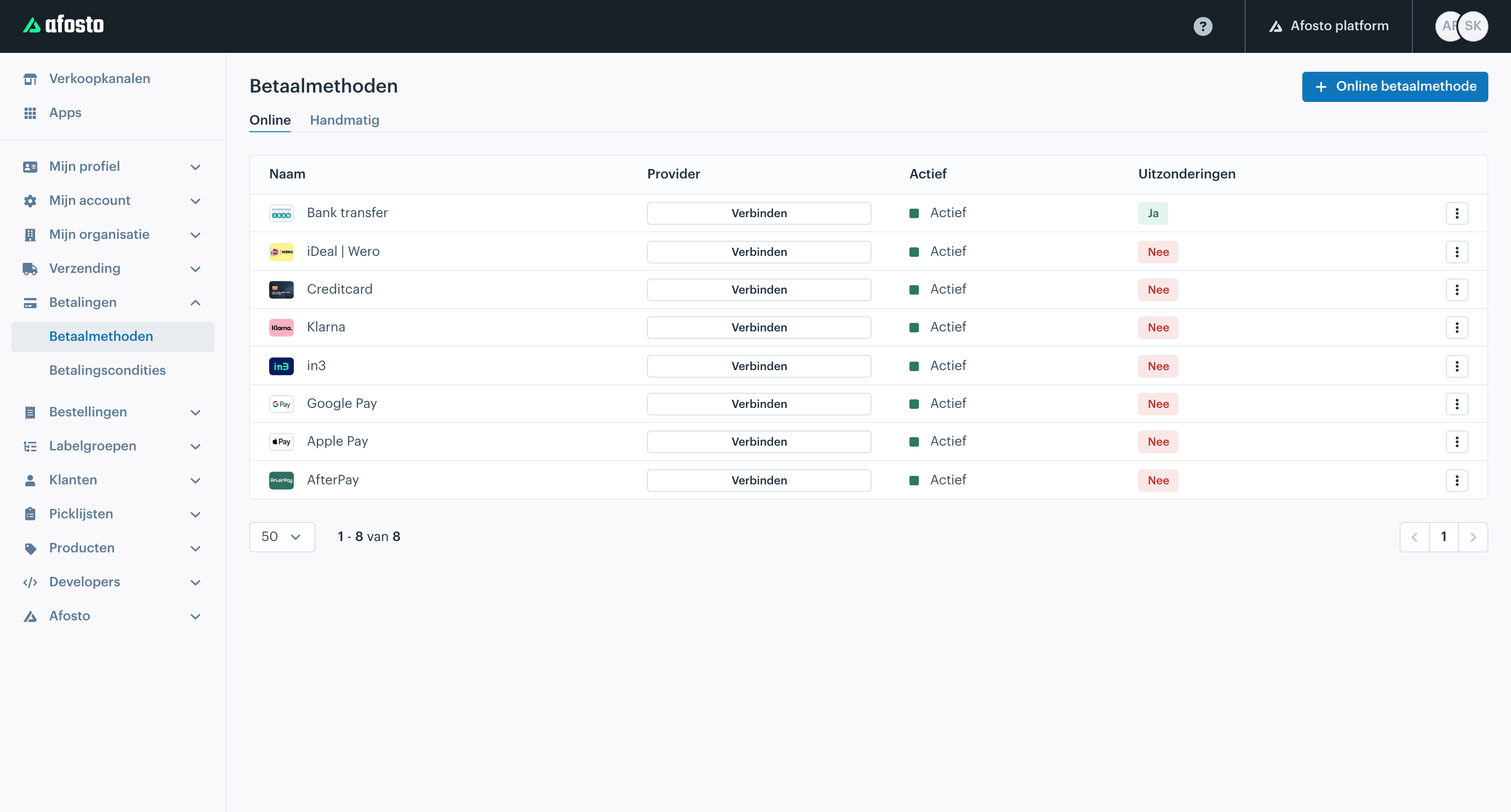Image resolution: width=1511 pixels, height=812 pixels.
Task: Click the in3 logo thumbnail
Action: click(x=281, y=366)
